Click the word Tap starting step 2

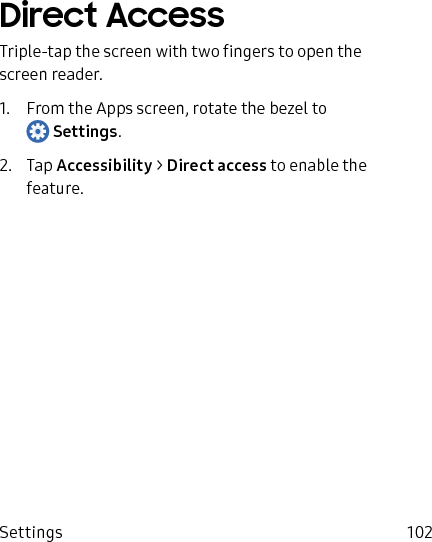(39, 166)
